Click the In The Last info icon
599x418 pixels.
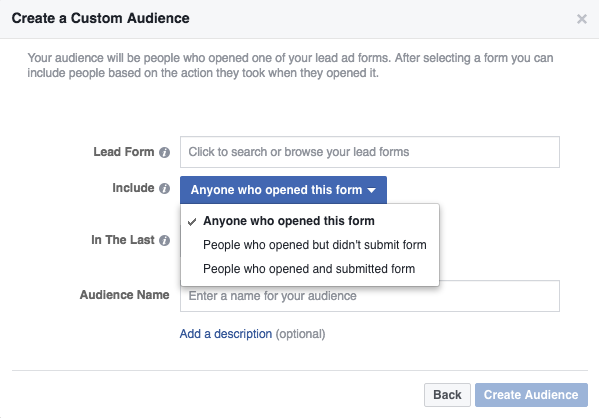pyautogui.click(x=164, y=240)
